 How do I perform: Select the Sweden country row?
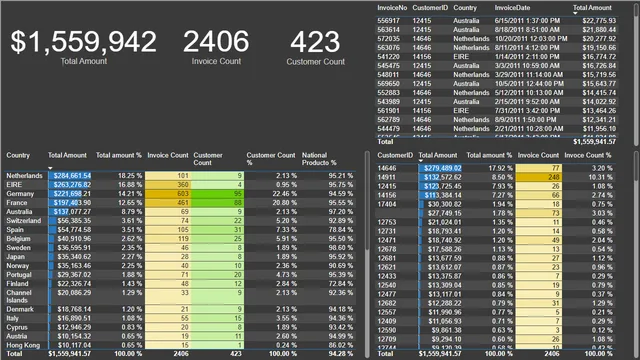click(x=180, y=247)
